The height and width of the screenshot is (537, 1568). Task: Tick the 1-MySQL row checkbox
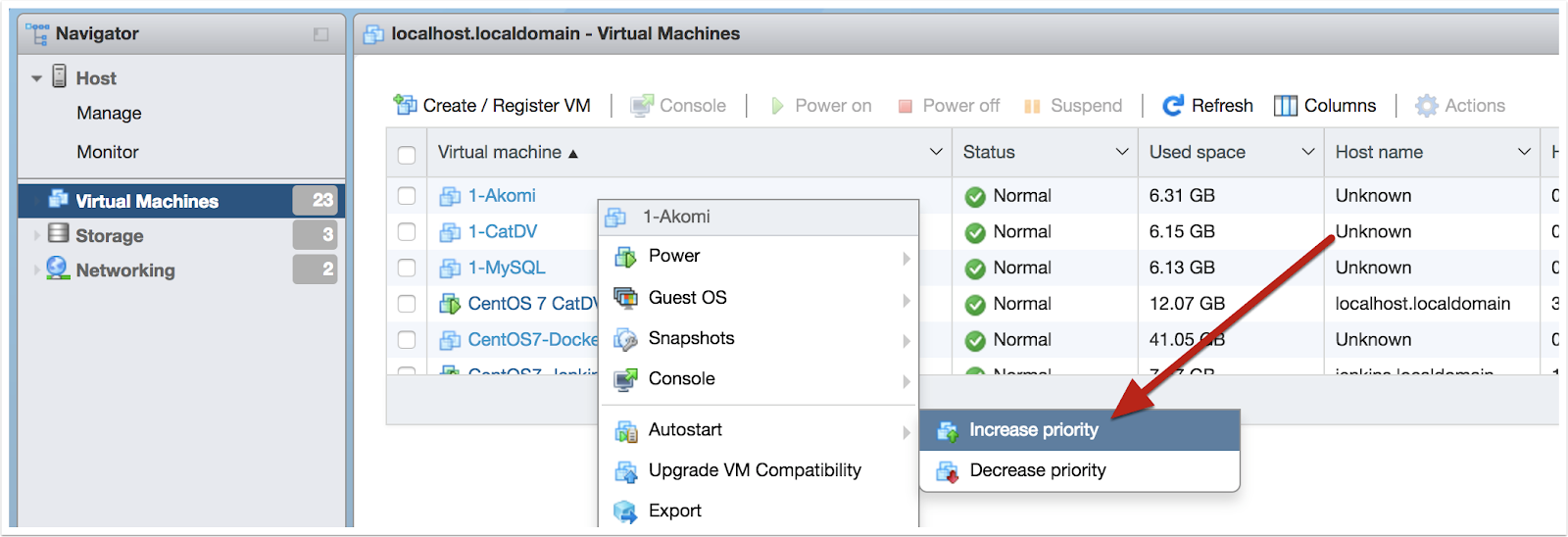click(407, 268)
